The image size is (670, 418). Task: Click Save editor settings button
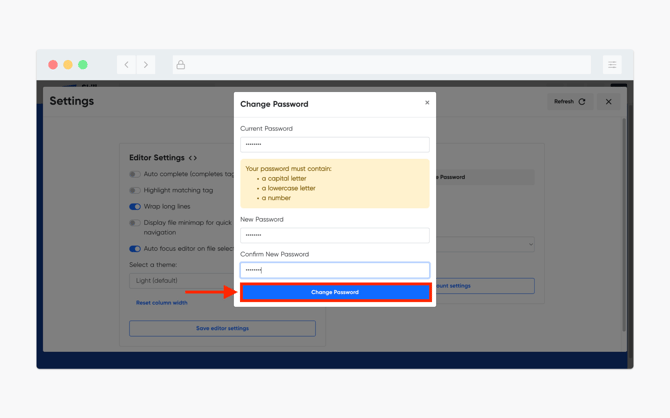pyautogui.click(x=222, y=328)
